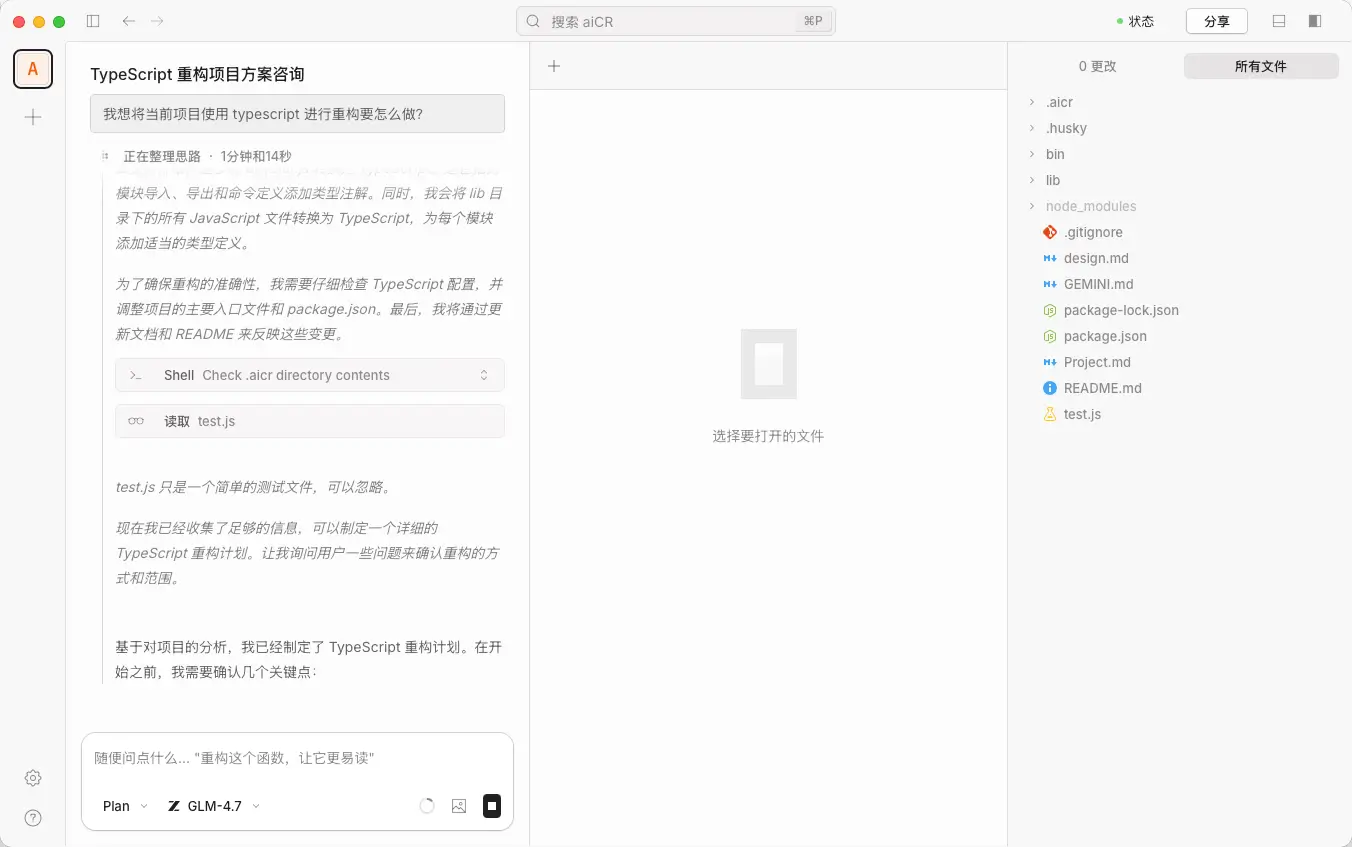Toggle the left sidebar panel icon

[x=93, y=21]
